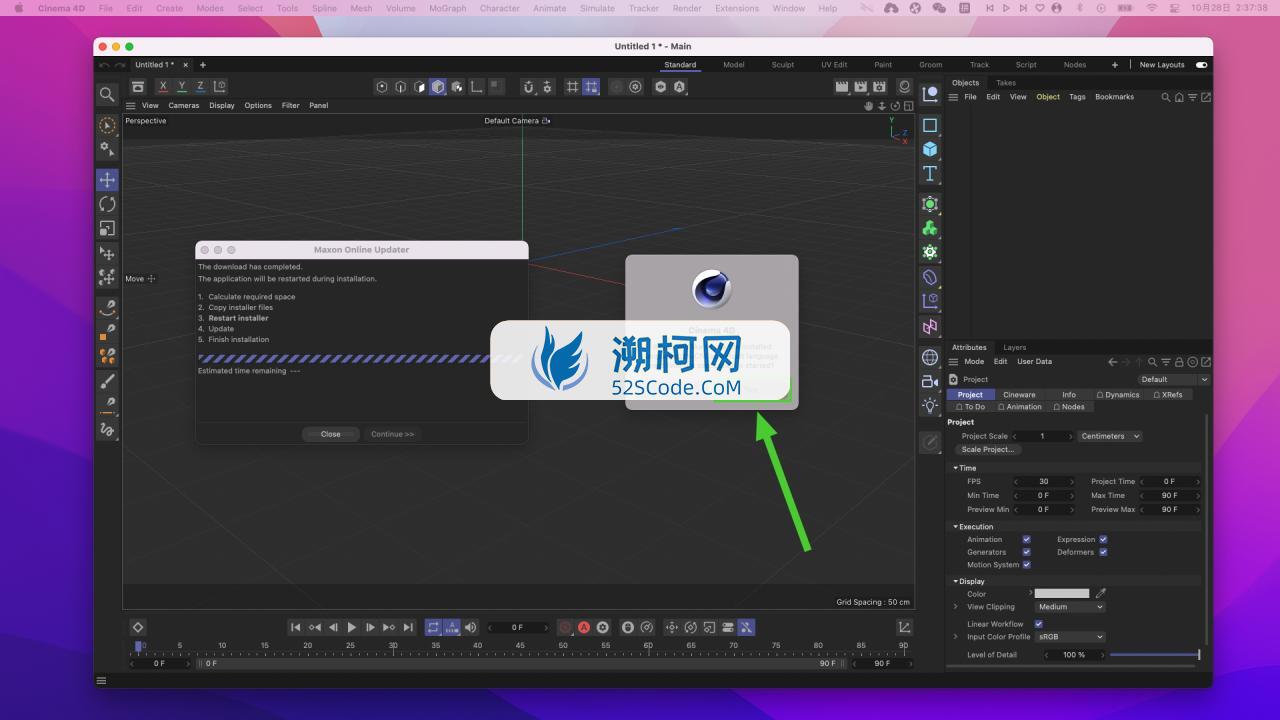Screen dimensions: 1280x720
Task: Open the View Clipping Medium dropdown
Action: click(1070, 607)
